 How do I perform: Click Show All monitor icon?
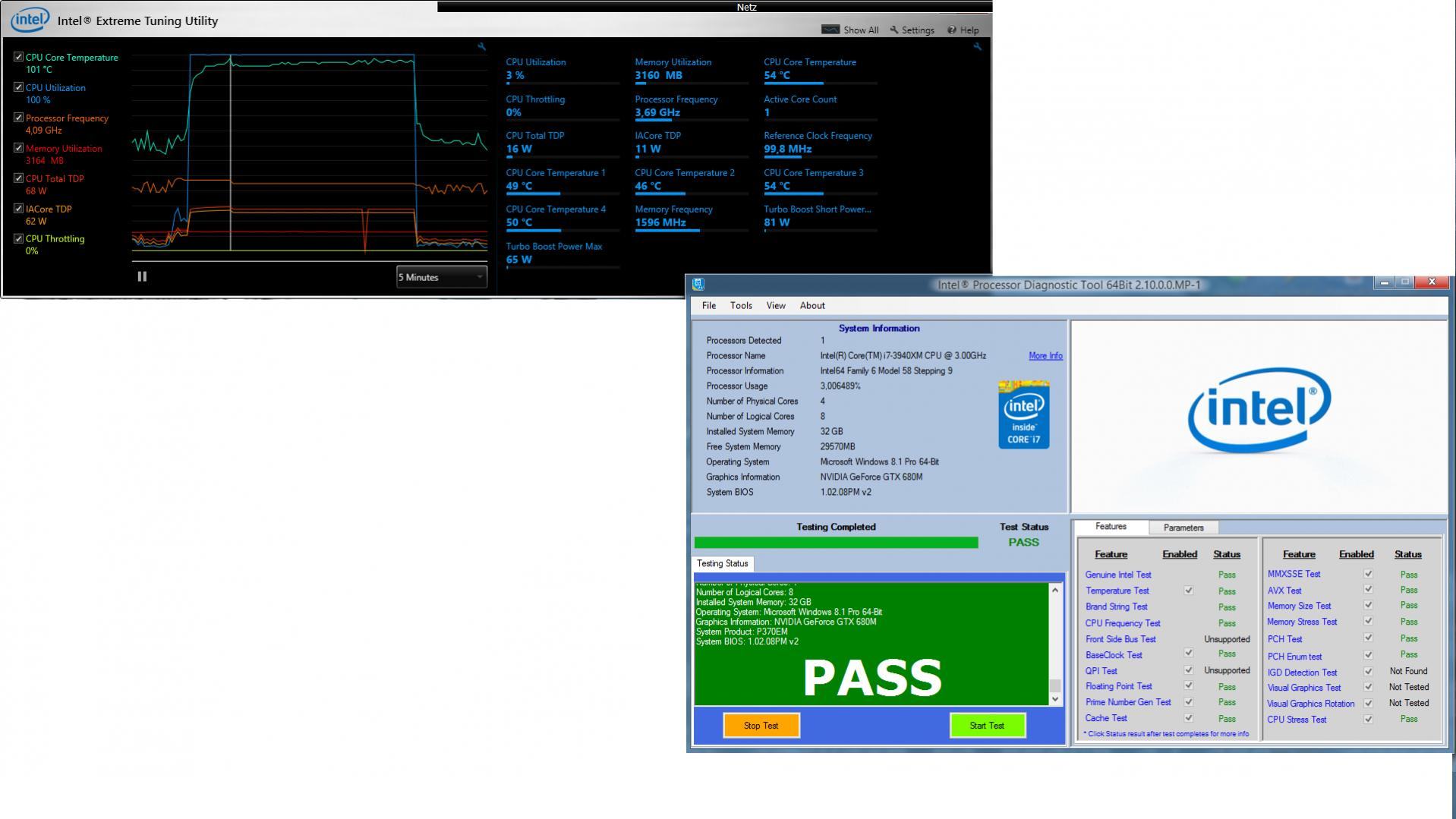pos(830,30)
